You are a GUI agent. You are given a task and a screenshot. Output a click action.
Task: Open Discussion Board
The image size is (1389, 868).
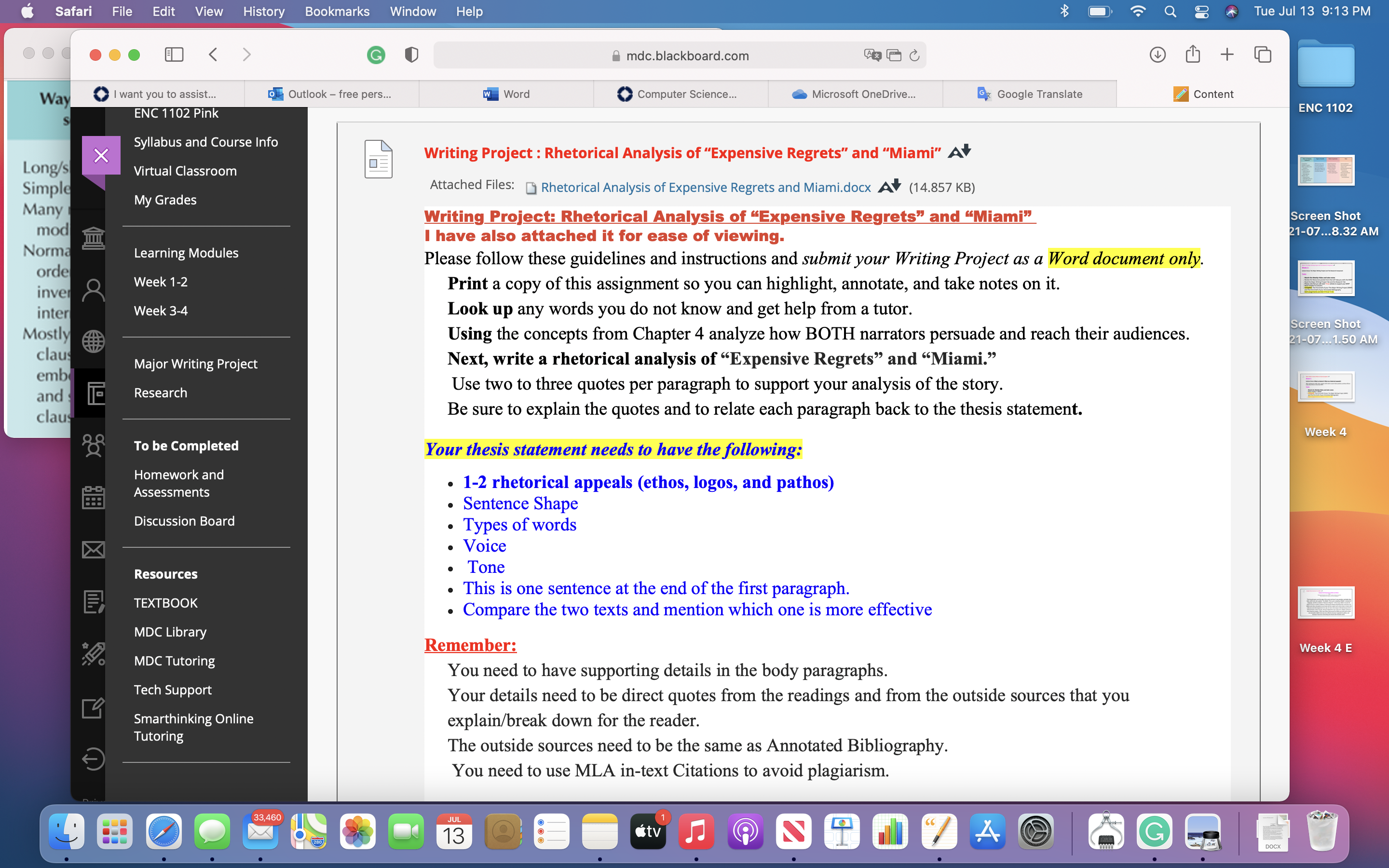(184, 521)
